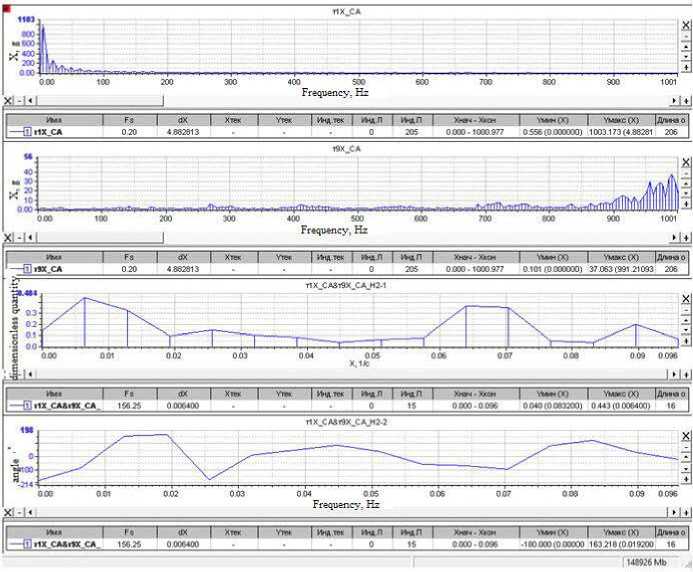Screen dimensions: 693x572
Task: Click the X-axis autoscale X icon below r1X_CA graph
Action: [x=8, y=101]
